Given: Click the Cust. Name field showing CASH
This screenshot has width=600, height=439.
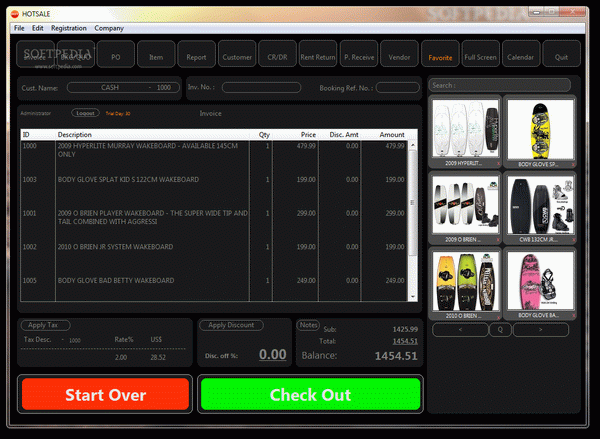Looking at the screenshot, I should click(123, 88).
